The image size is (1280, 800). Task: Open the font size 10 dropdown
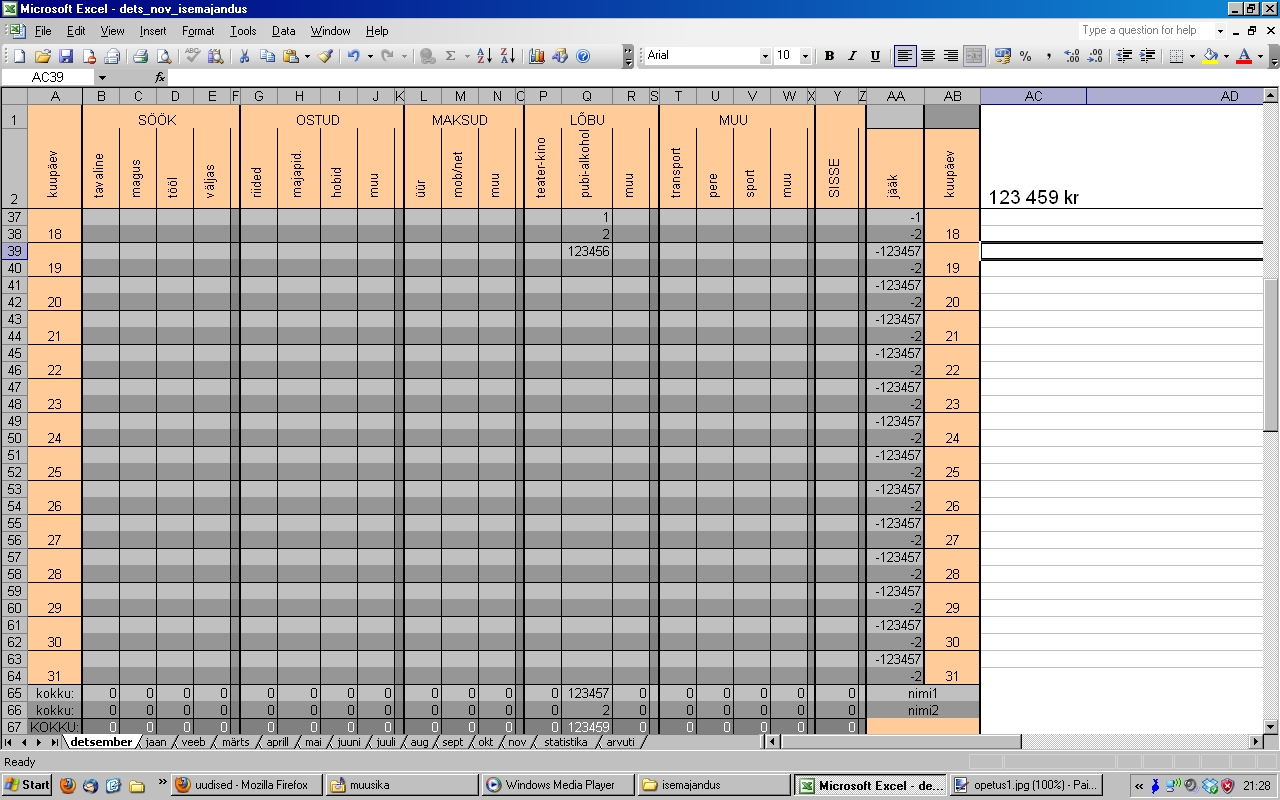point(806,56)
